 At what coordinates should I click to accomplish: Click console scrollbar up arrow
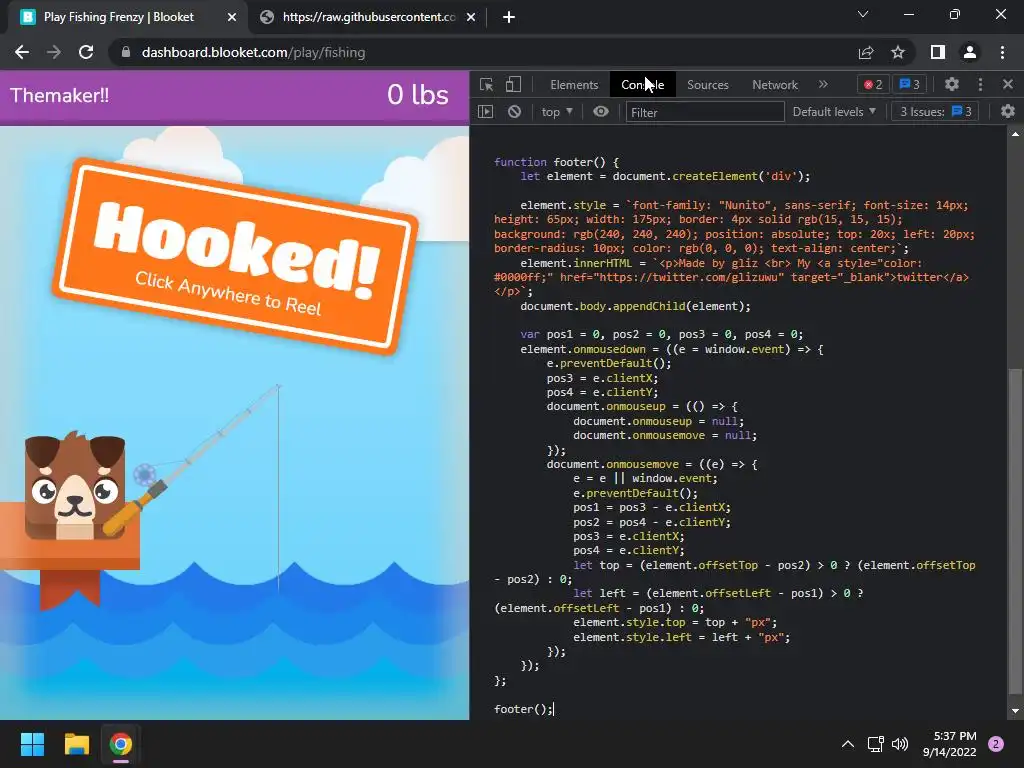click(x=1015, y=134)
